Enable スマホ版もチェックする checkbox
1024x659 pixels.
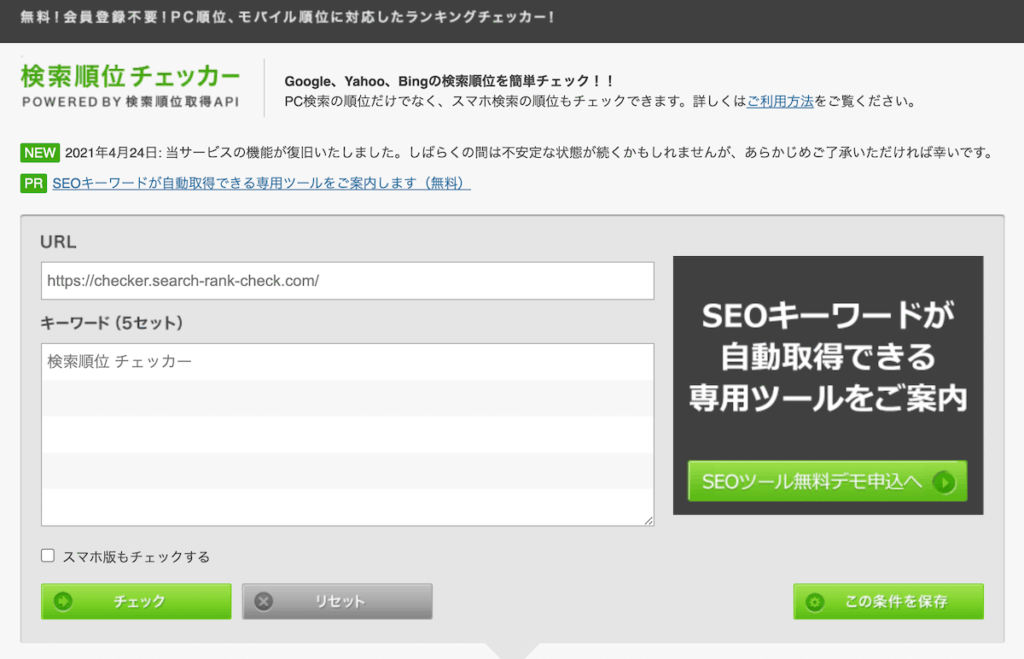pos(48,556)
